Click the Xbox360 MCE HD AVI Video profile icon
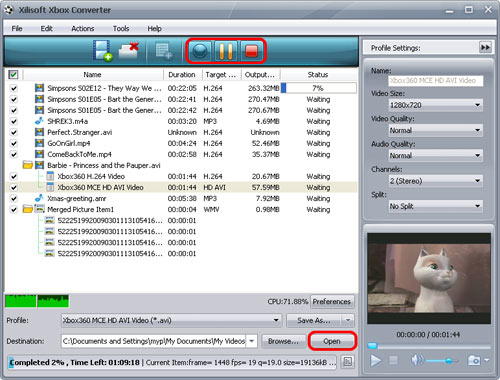 50,187
